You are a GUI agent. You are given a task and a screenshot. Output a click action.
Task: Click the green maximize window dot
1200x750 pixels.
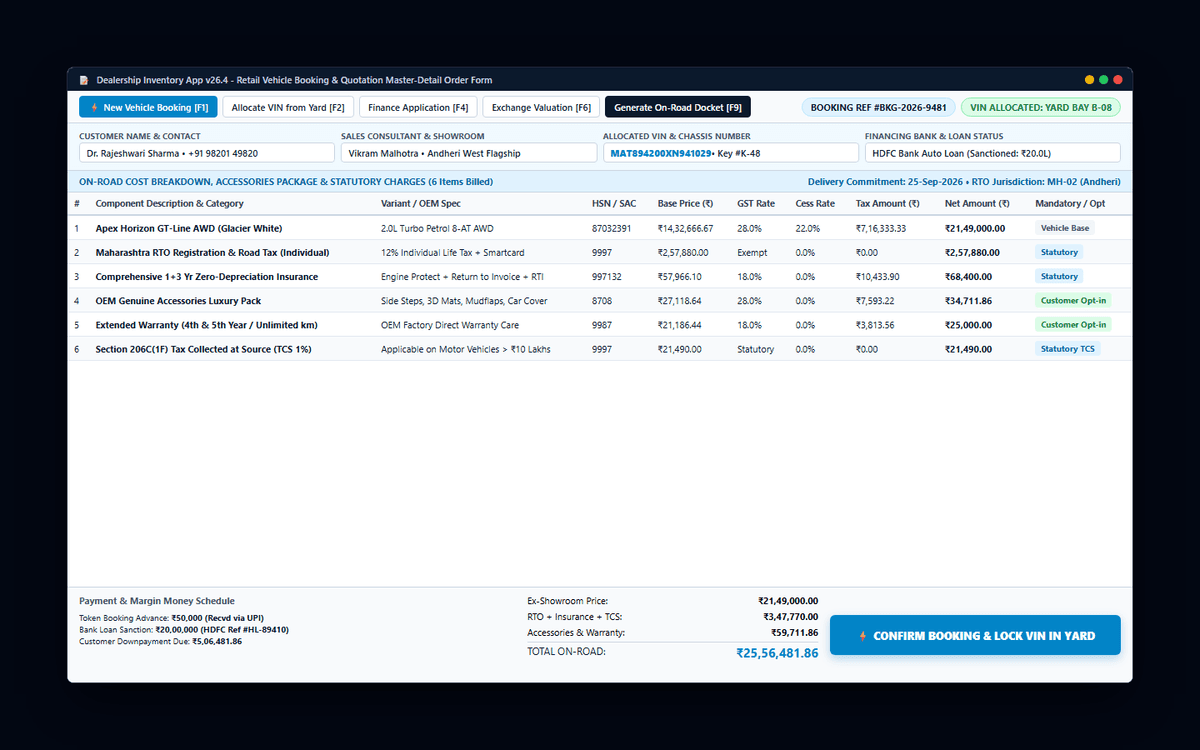point(1104,80)
